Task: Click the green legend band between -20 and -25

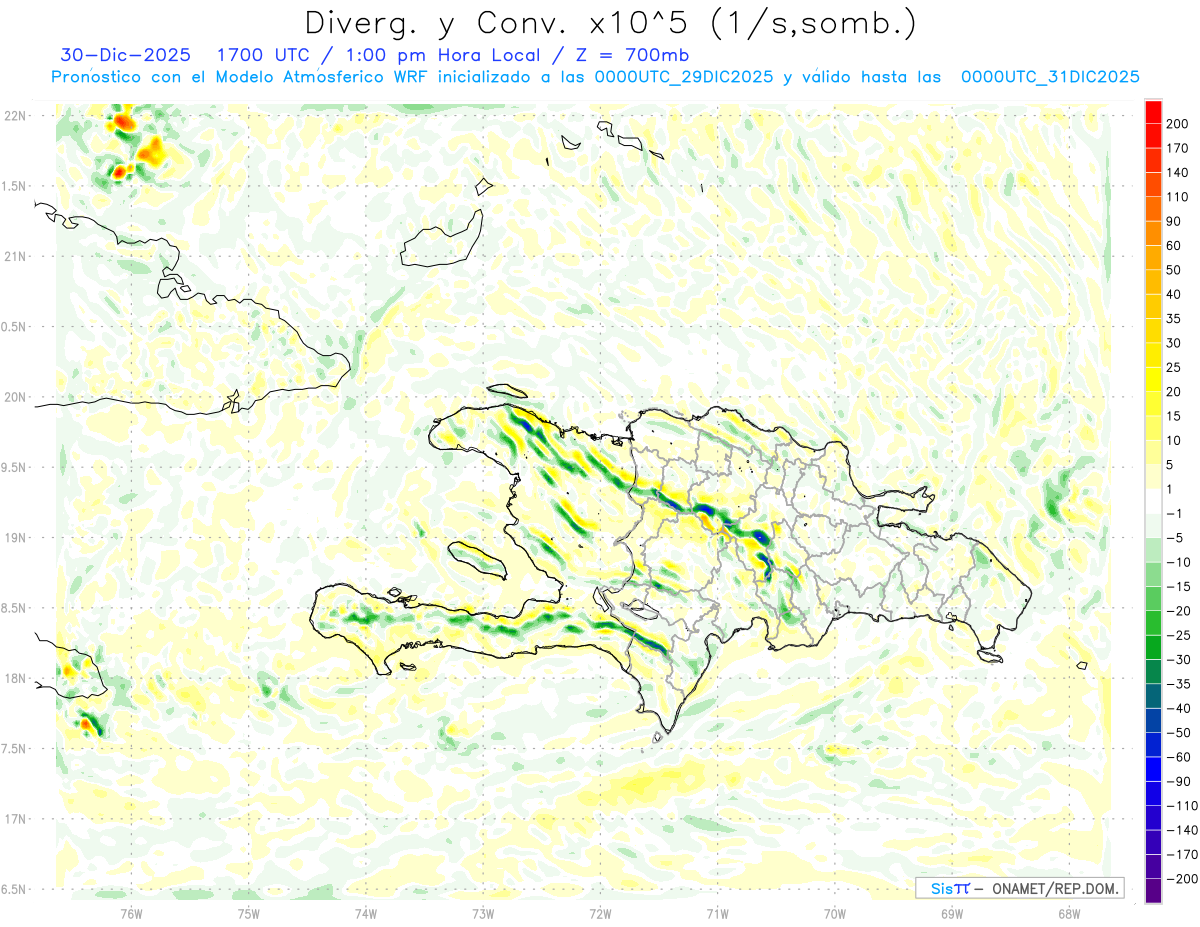Action: point(1153,623)
